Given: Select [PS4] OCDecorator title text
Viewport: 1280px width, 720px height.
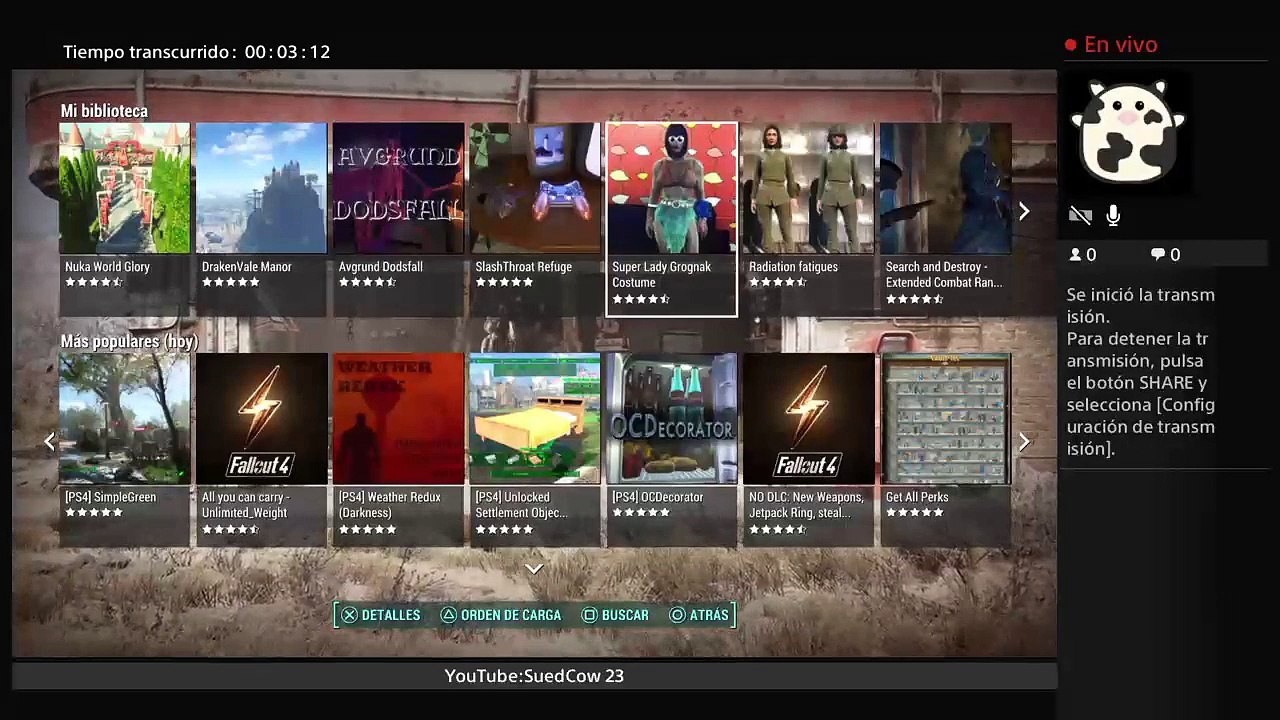Looking at the screenshot, I should pyautogui.click(x=658, y=497).
